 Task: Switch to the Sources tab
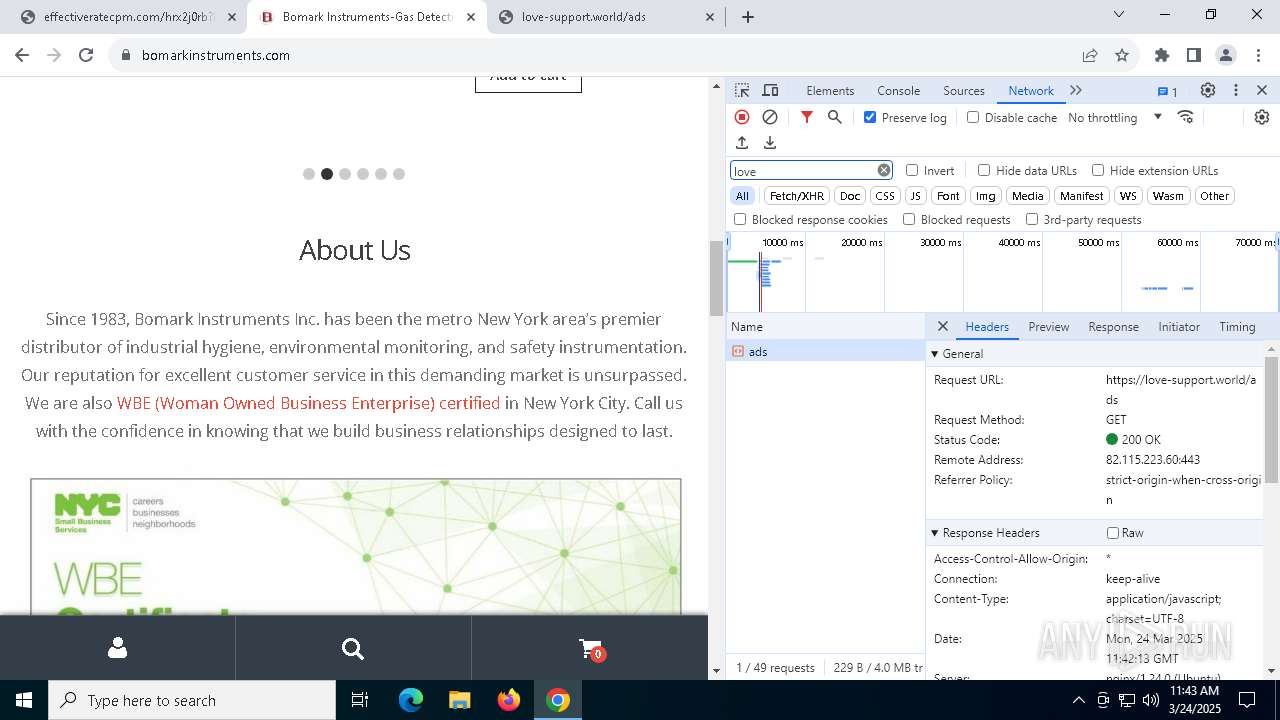coord(964,90)
